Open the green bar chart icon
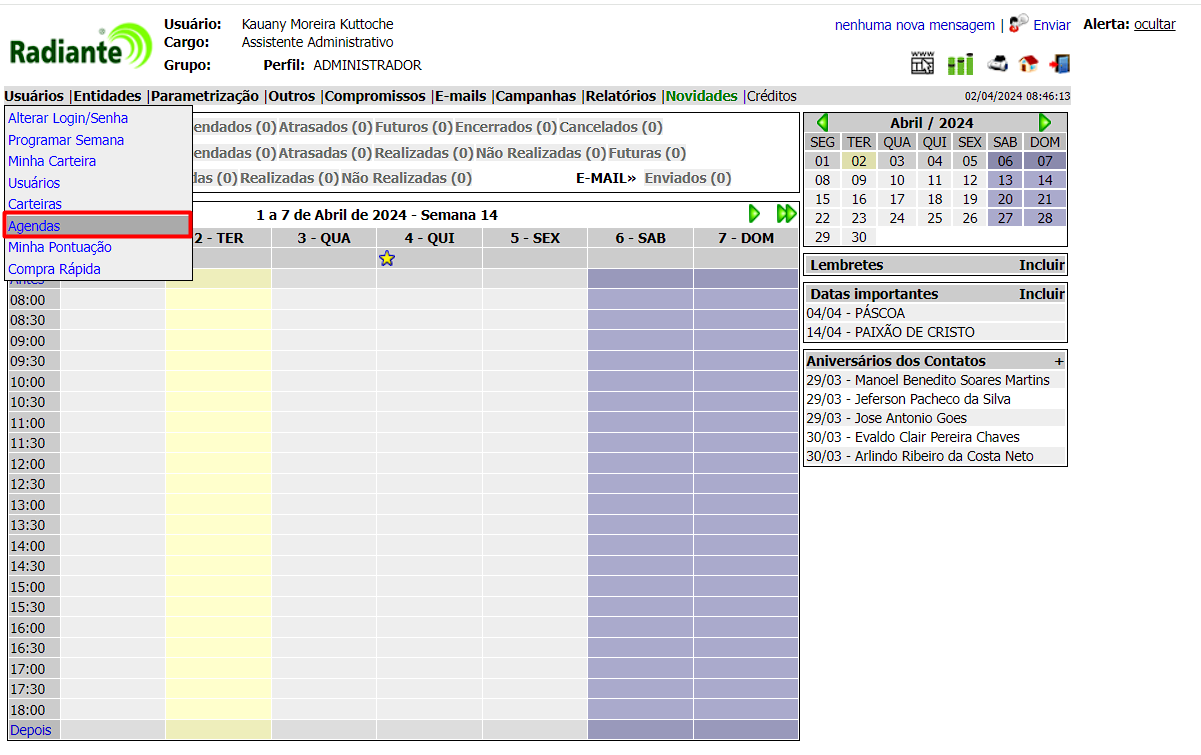The image size is (1201, 755). (x=960, y=64)
